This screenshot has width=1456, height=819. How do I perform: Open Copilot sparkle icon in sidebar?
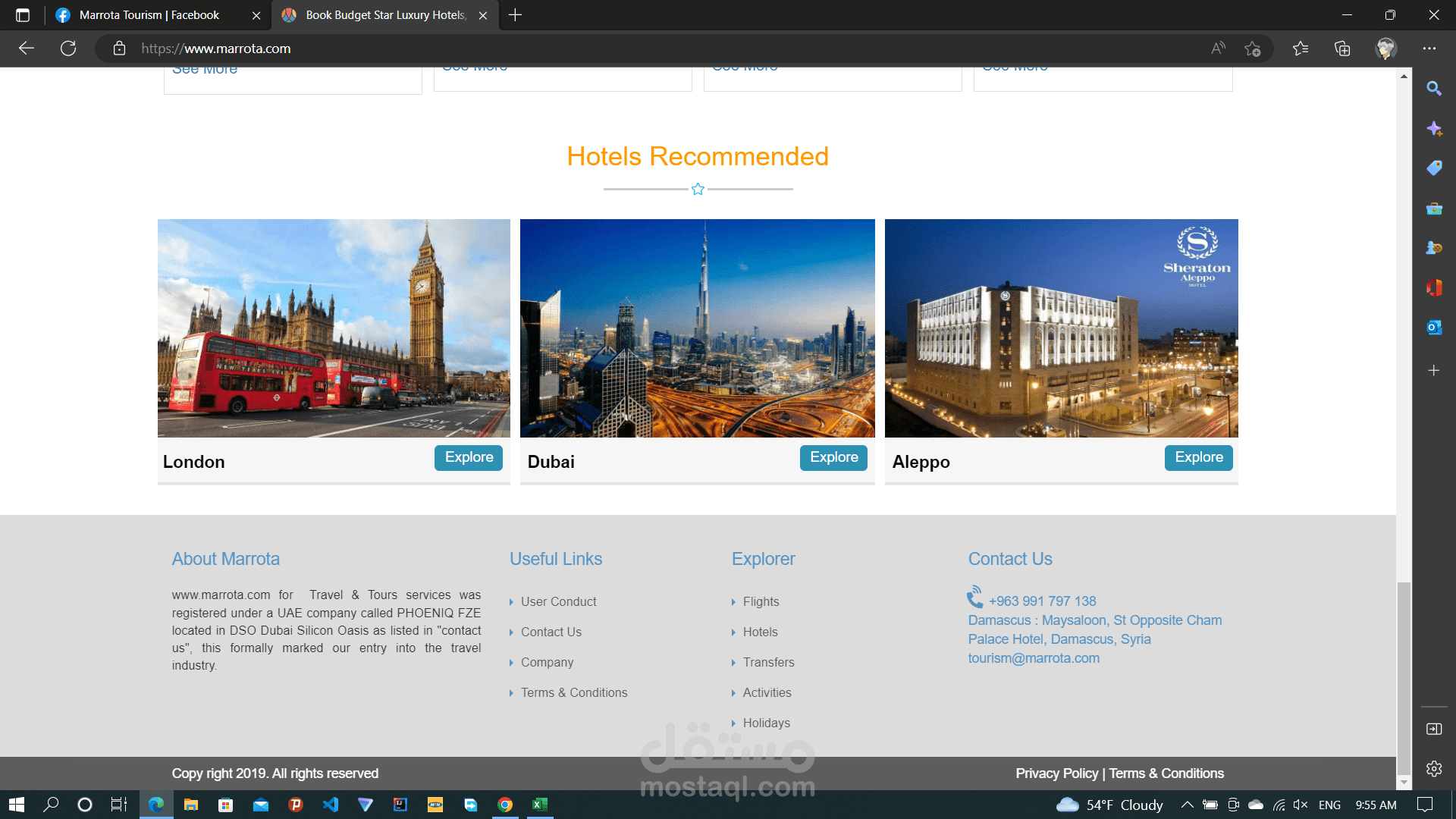[1433, 129]
